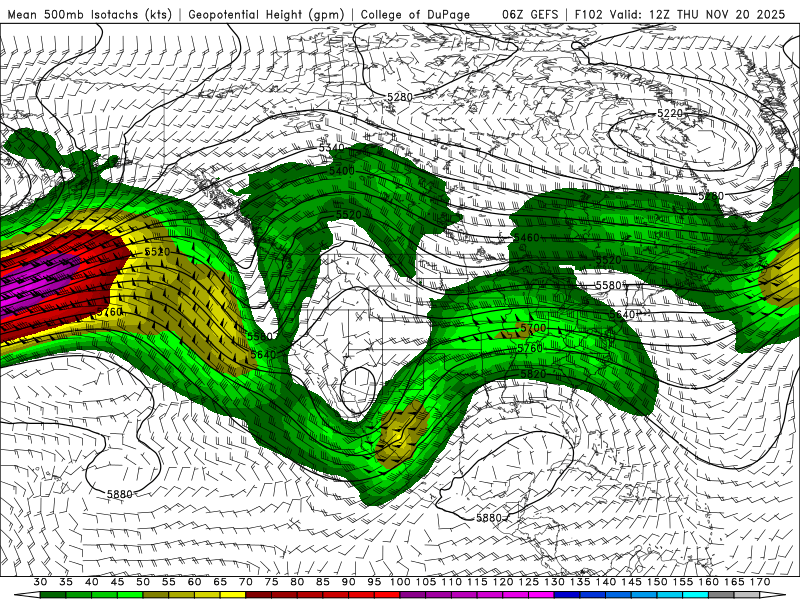Click the 150 knots legend value
Screen dimensions: 800x600
tap(657, 582)
